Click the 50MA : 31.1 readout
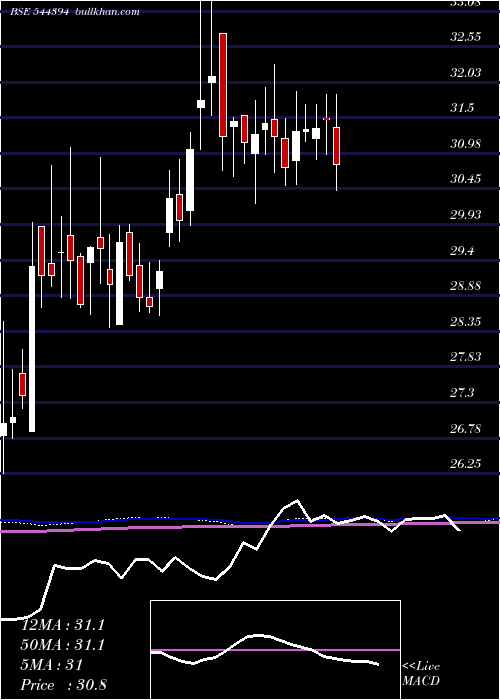 click(x=63, y=645)
